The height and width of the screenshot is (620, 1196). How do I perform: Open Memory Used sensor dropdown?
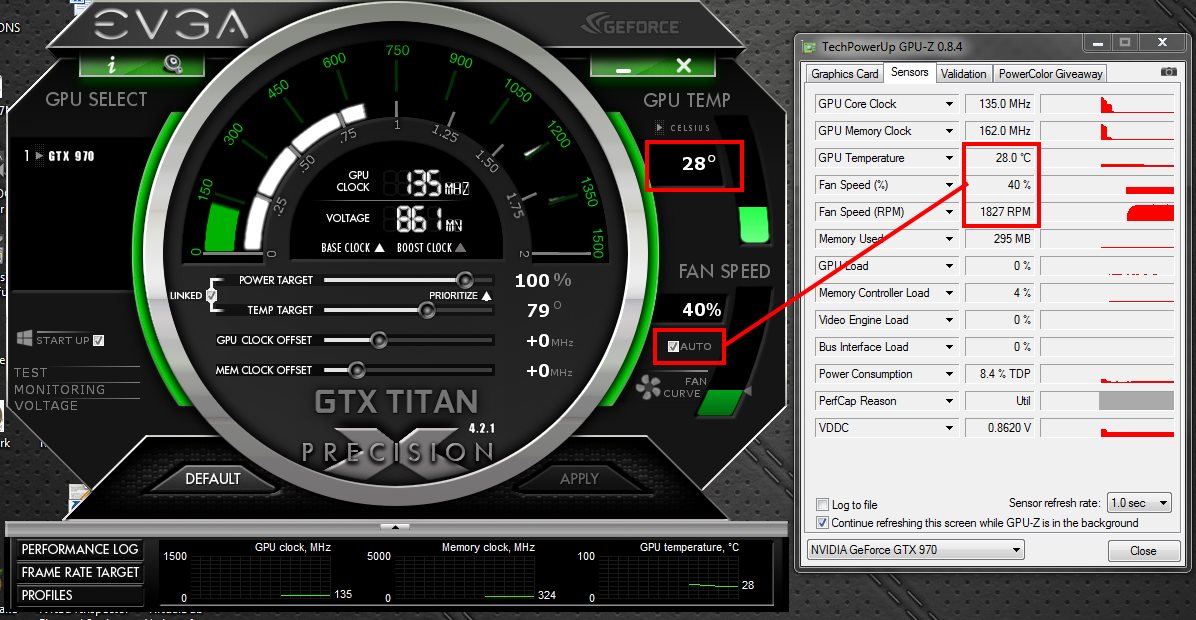point(949,239)
